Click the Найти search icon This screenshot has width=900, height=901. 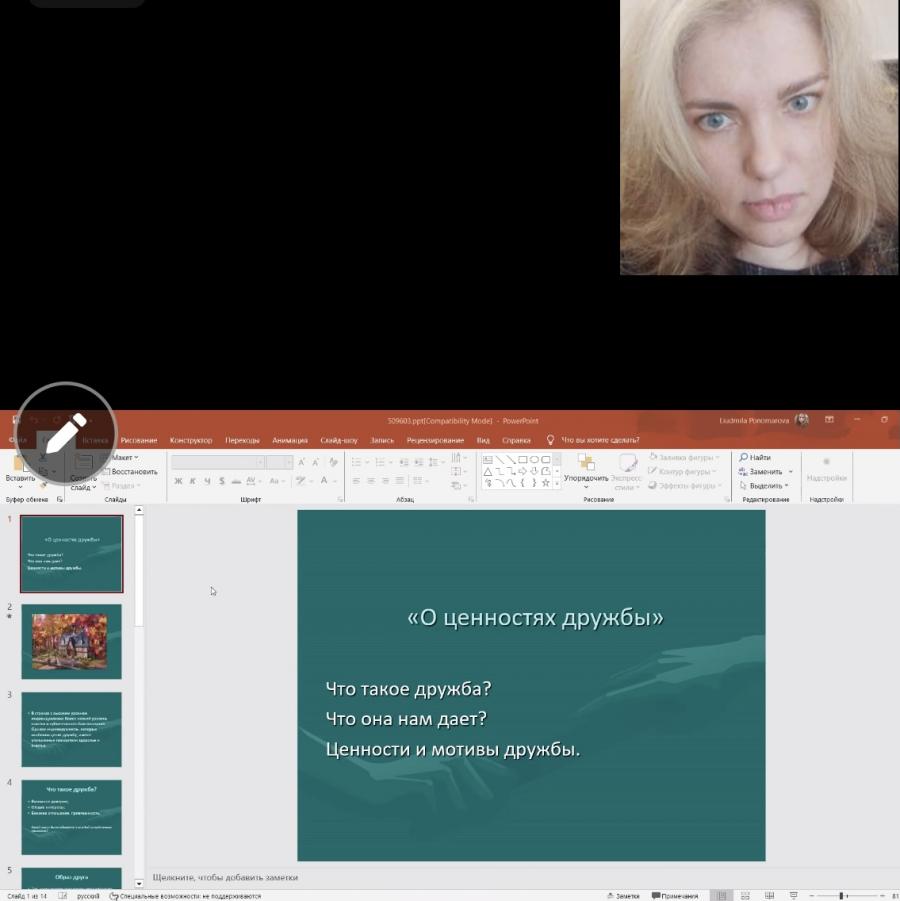click(743, 457)
